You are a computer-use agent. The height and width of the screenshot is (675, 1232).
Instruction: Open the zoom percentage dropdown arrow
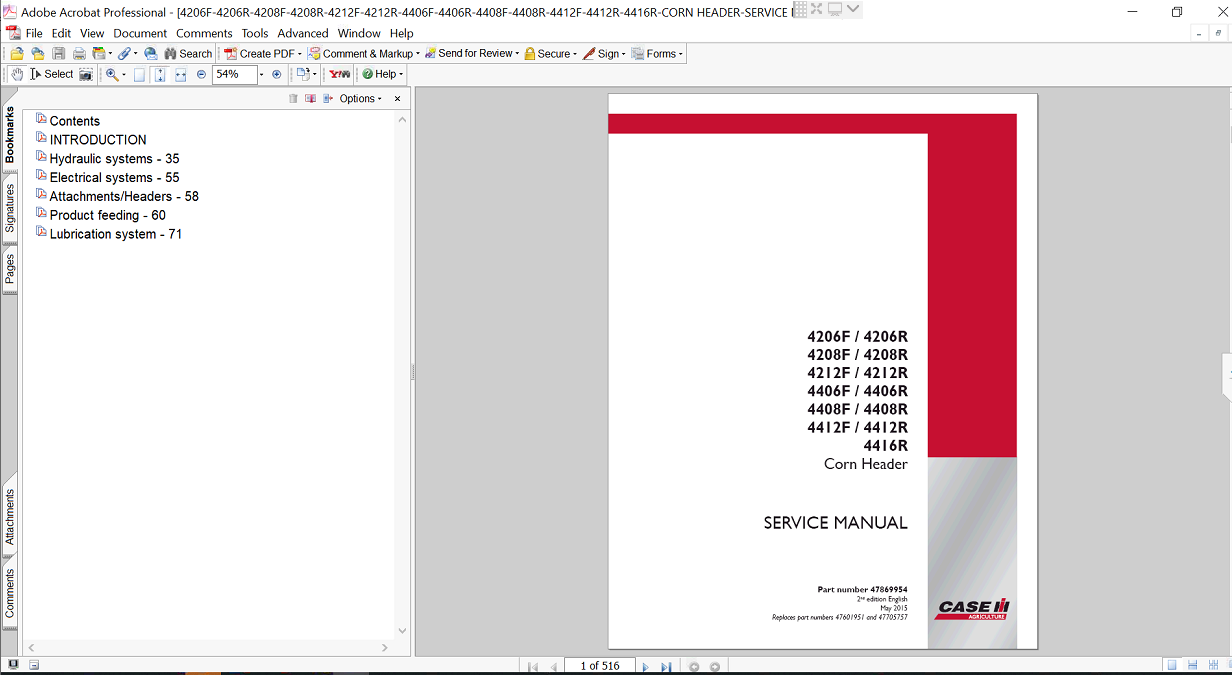tap(262, 74)
